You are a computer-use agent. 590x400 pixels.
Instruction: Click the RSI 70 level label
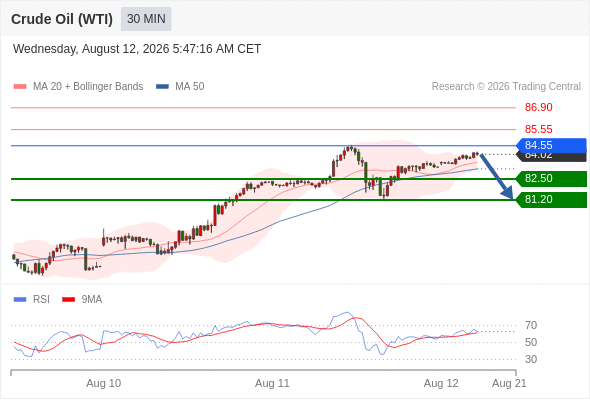click(x=531, y=325)
